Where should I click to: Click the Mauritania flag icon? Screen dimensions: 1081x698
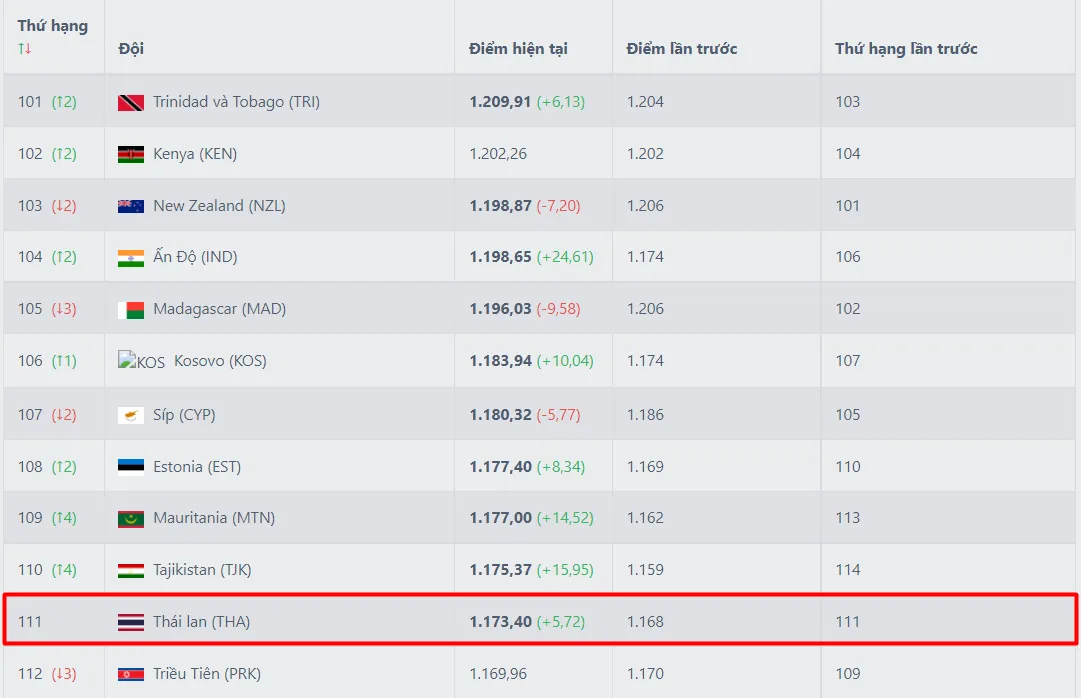point(130,518)
